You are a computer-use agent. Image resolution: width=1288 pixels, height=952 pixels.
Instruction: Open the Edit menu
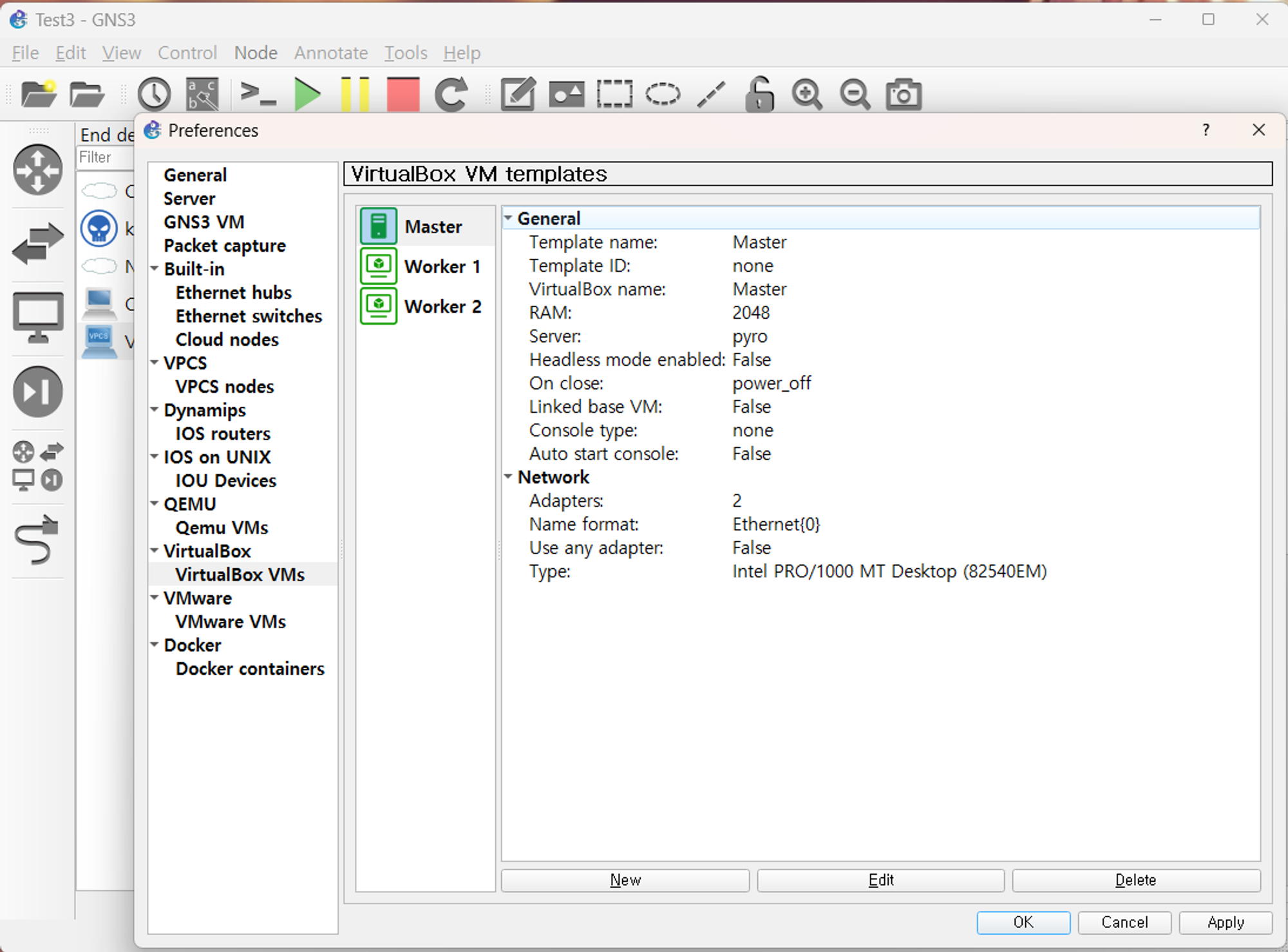pyautogui.click(x=71, y=53)
